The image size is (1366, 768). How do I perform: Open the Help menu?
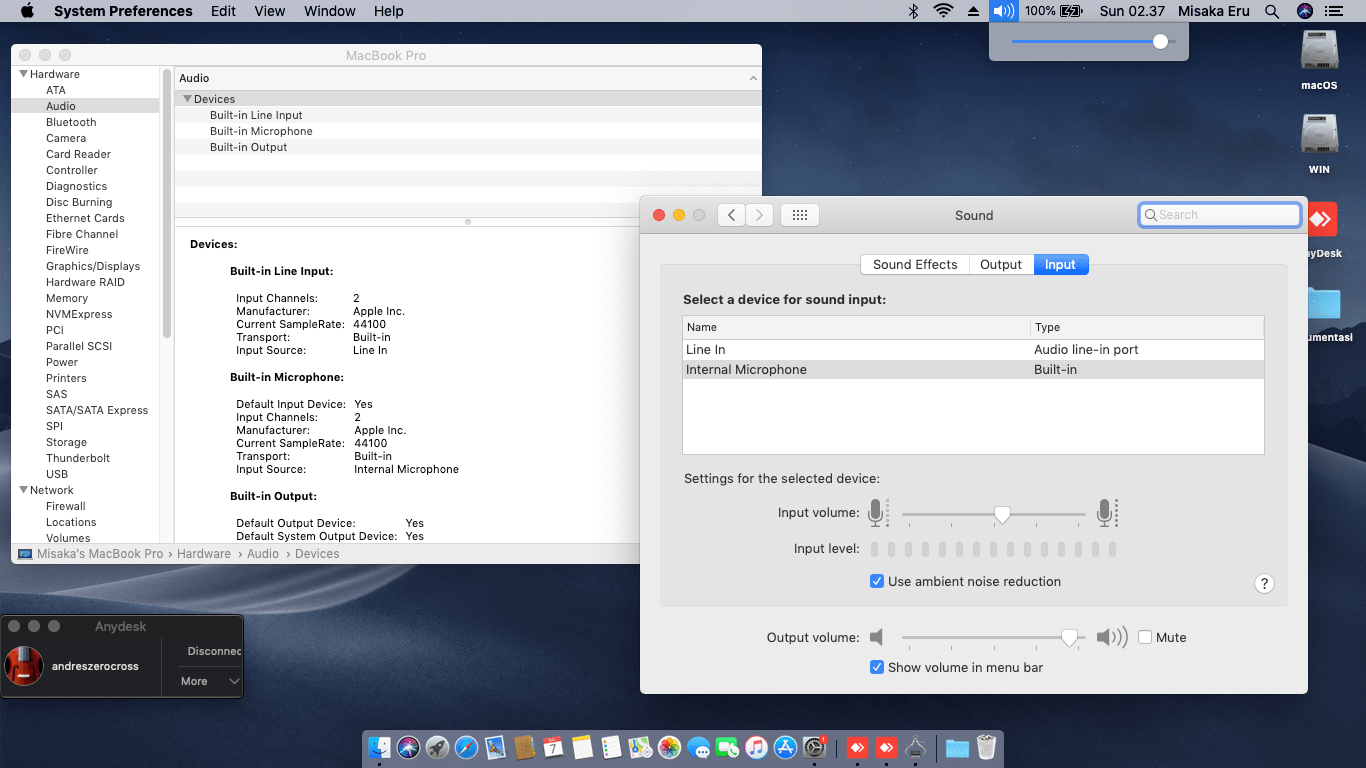pos(389,11)
